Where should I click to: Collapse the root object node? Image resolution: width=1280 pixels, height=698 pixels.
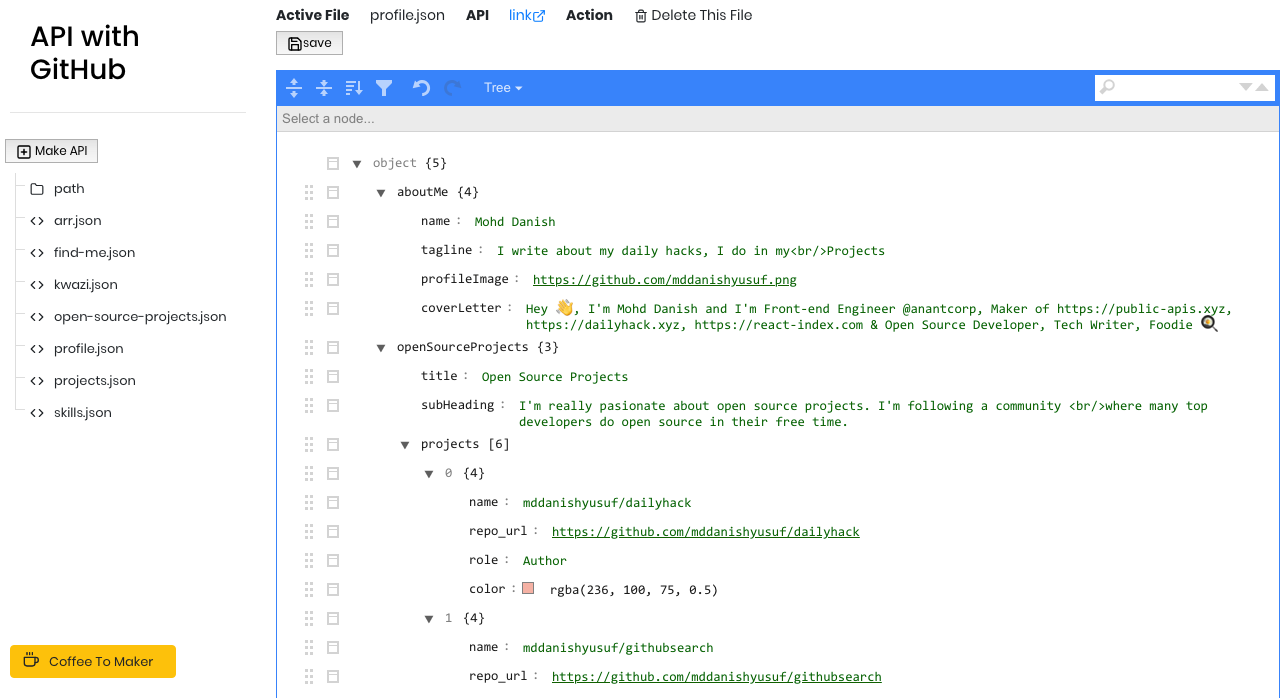pyautogui.click(x=357, y=163)
